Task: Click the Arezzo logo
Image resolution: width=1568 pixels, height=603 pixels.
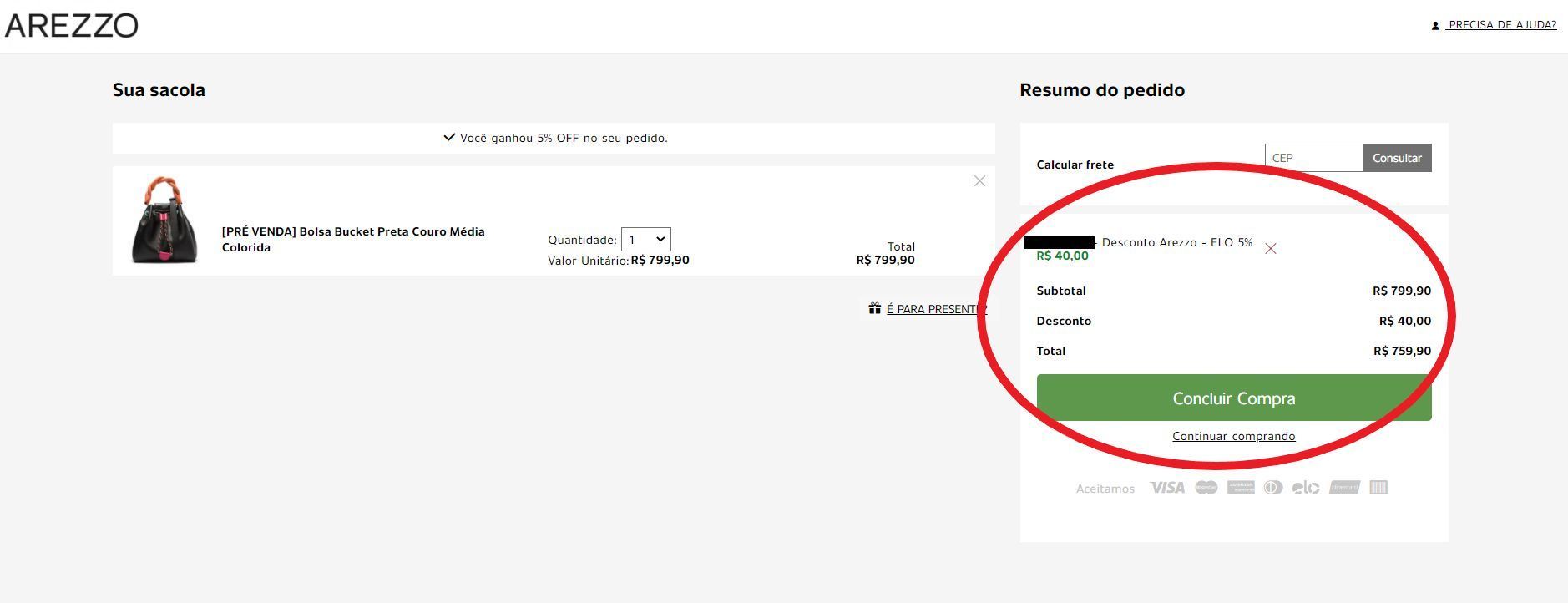Action: (72, 26)
